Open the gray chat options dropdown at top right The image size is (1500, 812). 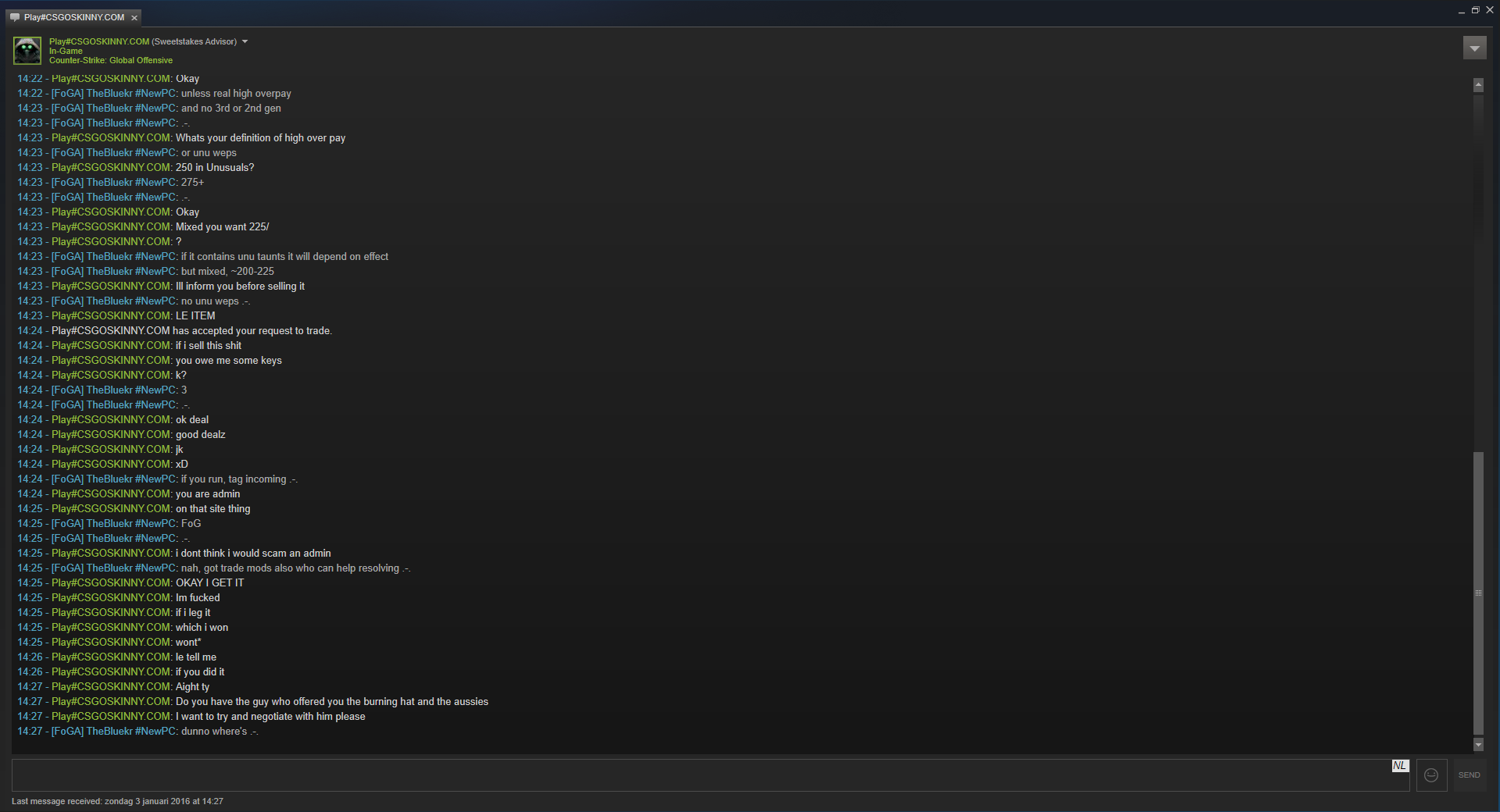click(1474, 48)
